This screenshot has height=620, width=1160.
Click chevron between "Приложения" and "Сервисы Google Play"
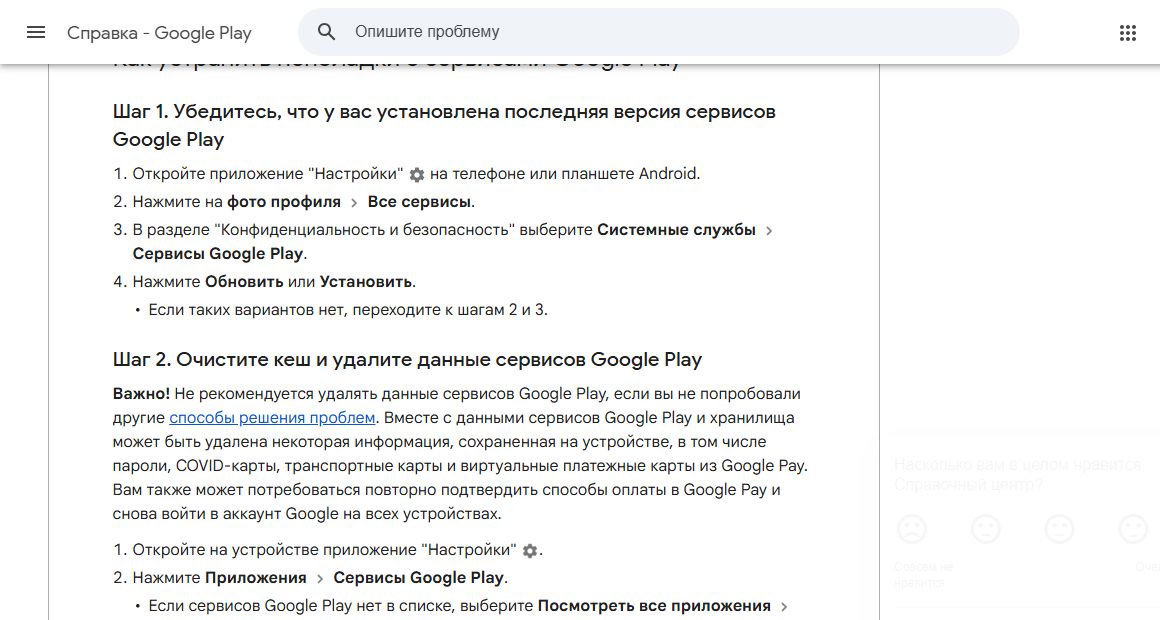coord(320,579)
